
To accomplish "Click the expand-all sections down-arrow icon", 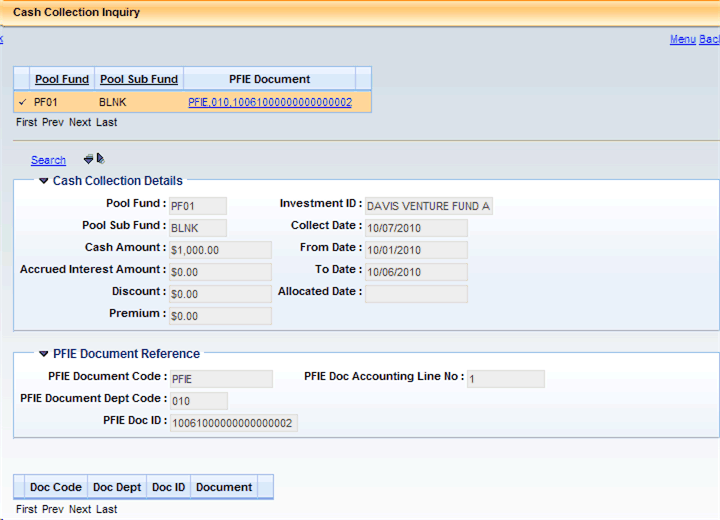I will coord(88,159).
